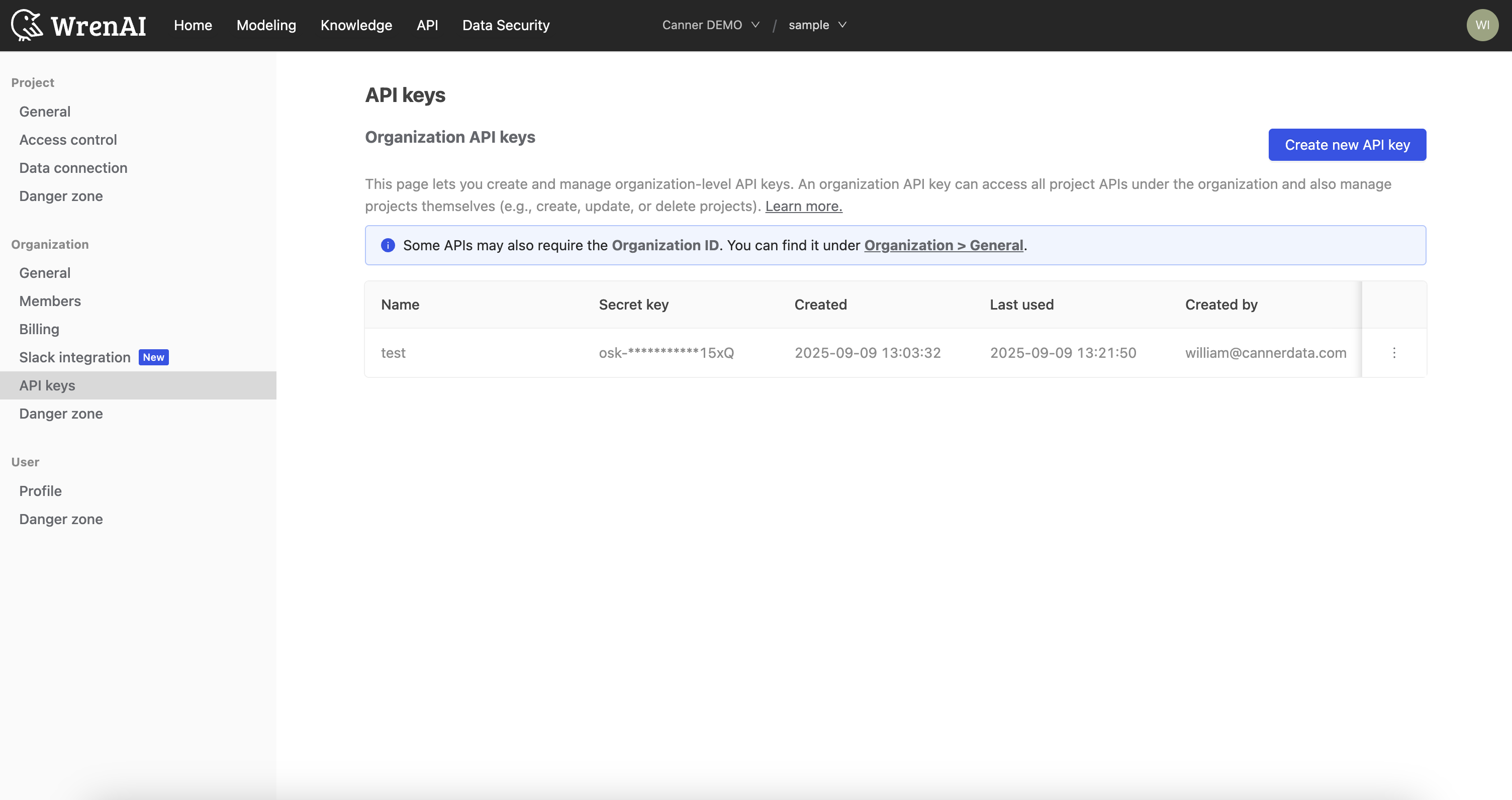
Task: Click secret key osk-***********15xQ
Action: [666, 353]
